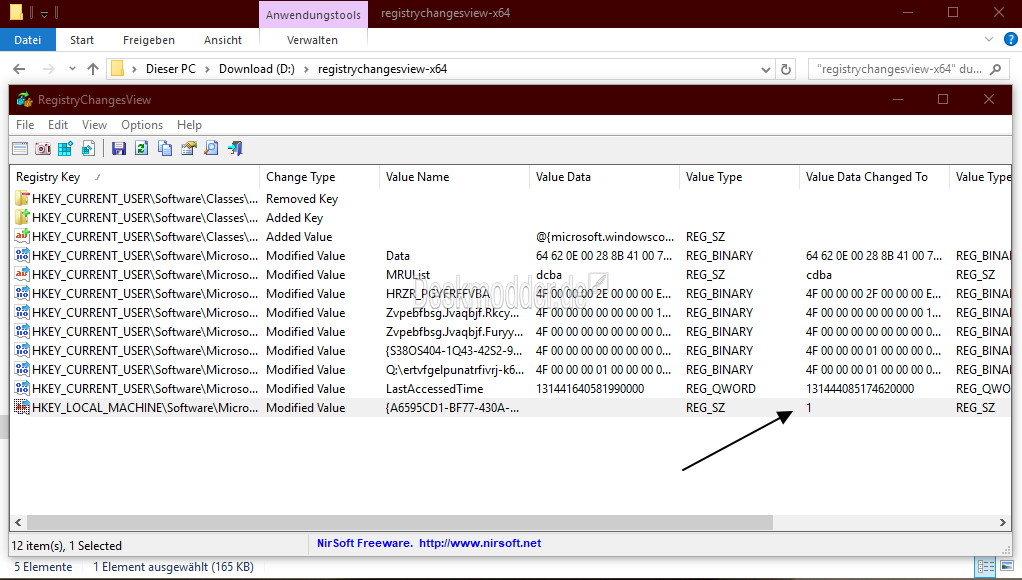Click the RegistryChangesView title bar app icon
This screenshot has height=580, width=1022.
(x=24, y=100)
